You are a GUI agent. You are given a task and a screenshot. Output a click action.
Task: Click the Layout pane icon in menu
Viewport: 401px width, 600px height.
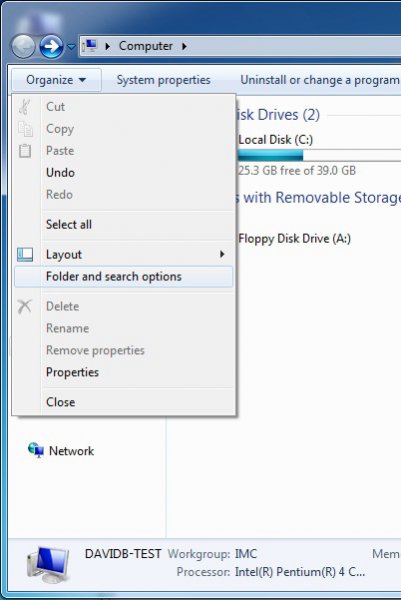25,254
